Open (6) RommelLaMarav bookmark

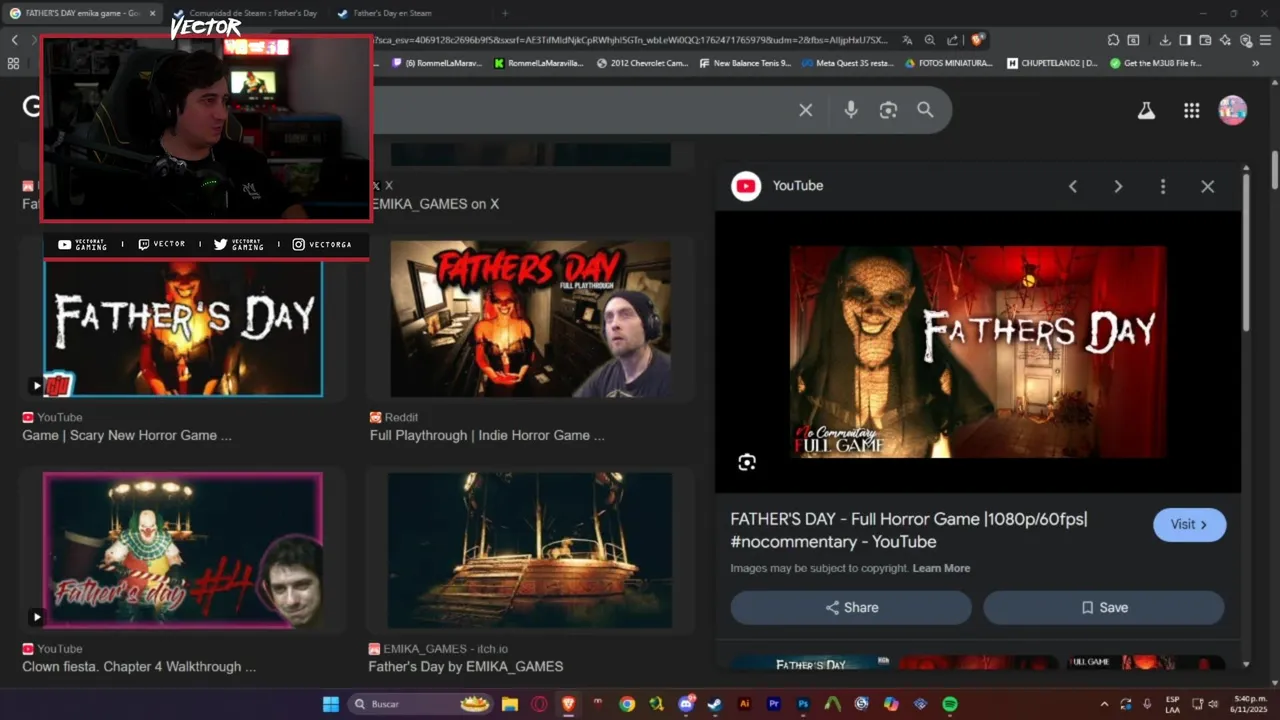click(437, 63)
